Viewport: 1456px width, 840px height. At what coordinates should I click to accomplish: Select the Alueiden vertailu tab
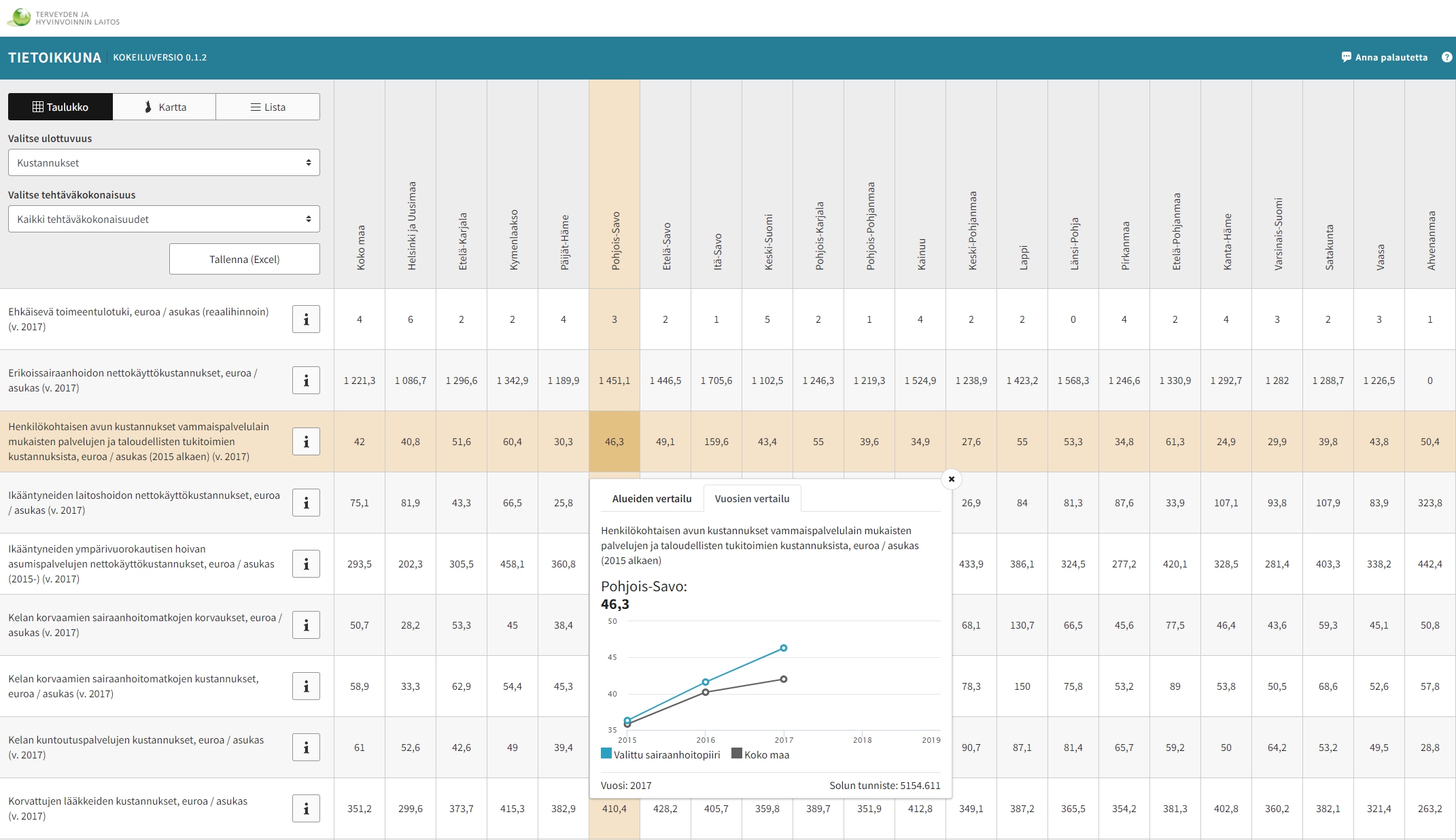point(651,499)
